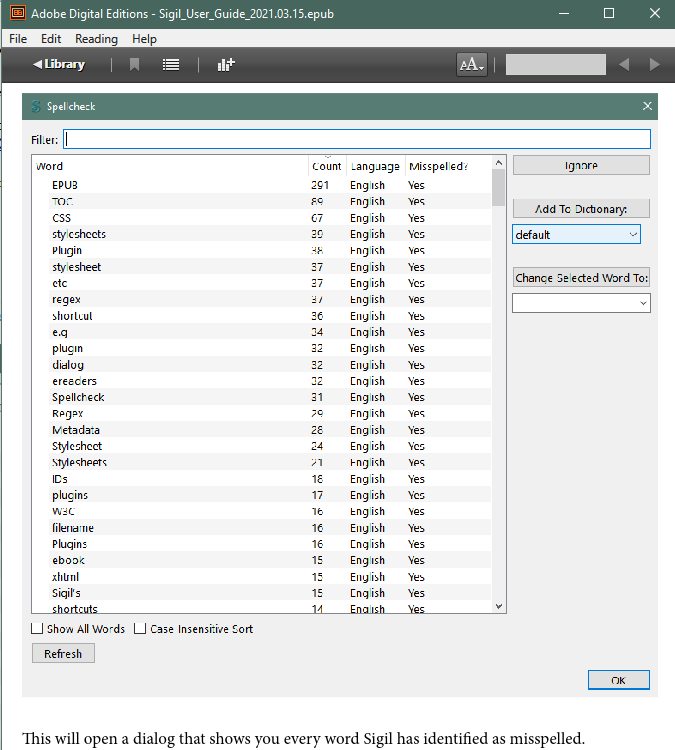Select the lowercase word plugin

pyautogui.click(x=67, y=348)
